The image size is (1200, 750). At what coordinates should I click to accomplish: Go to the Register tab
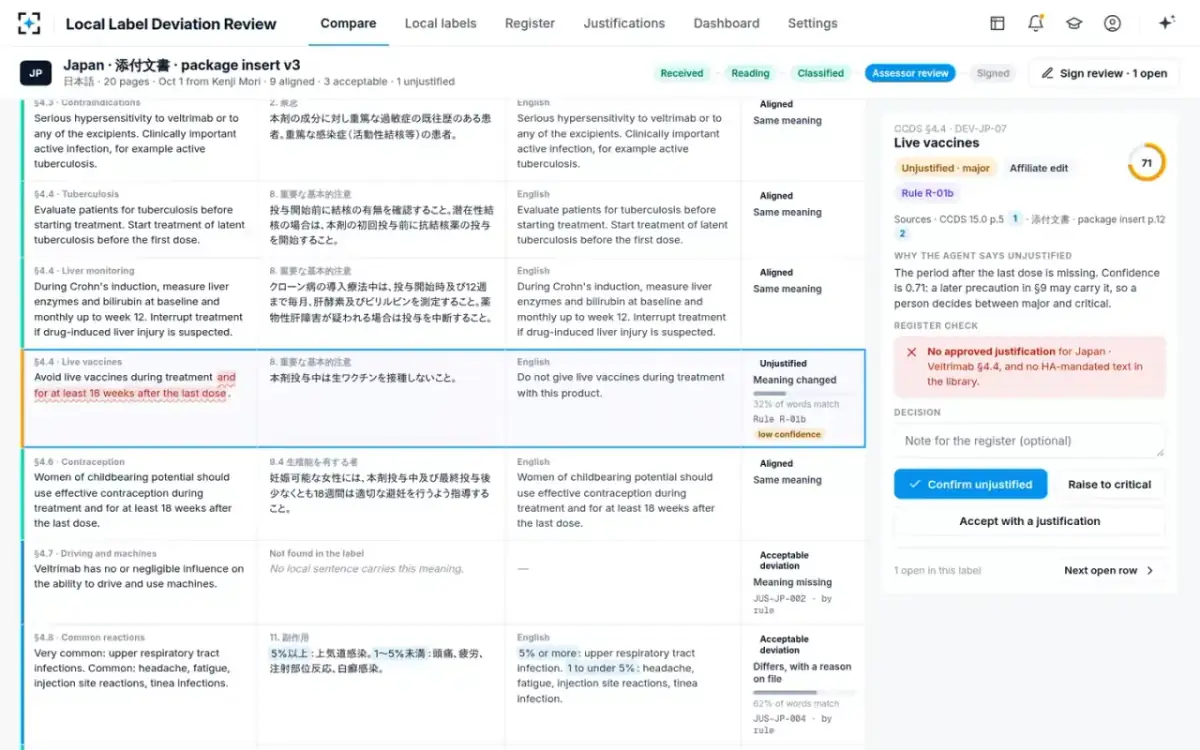pos(530,23)
